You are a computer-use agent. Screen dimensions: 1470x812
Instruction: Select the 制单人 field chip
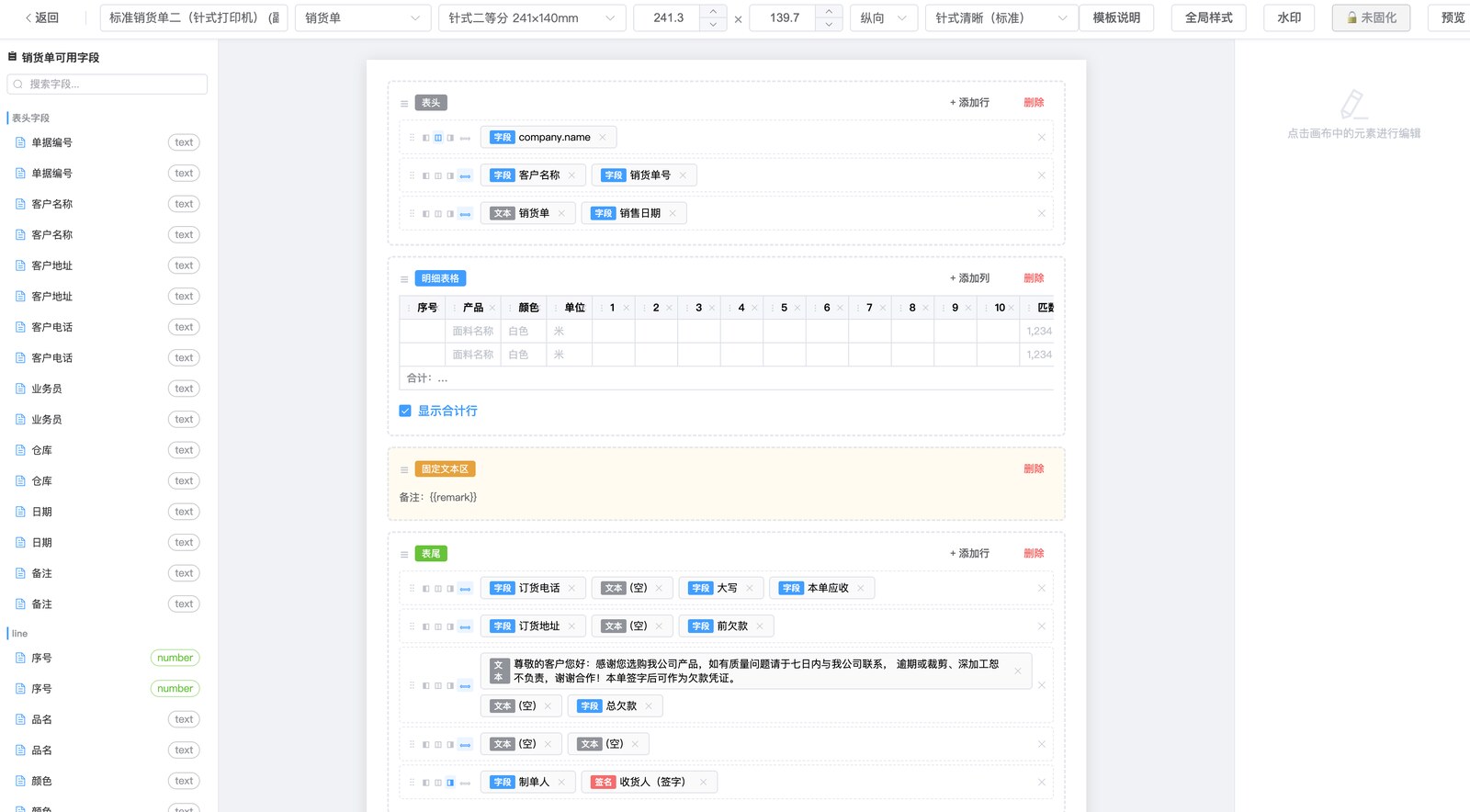[x=526, y=783]
